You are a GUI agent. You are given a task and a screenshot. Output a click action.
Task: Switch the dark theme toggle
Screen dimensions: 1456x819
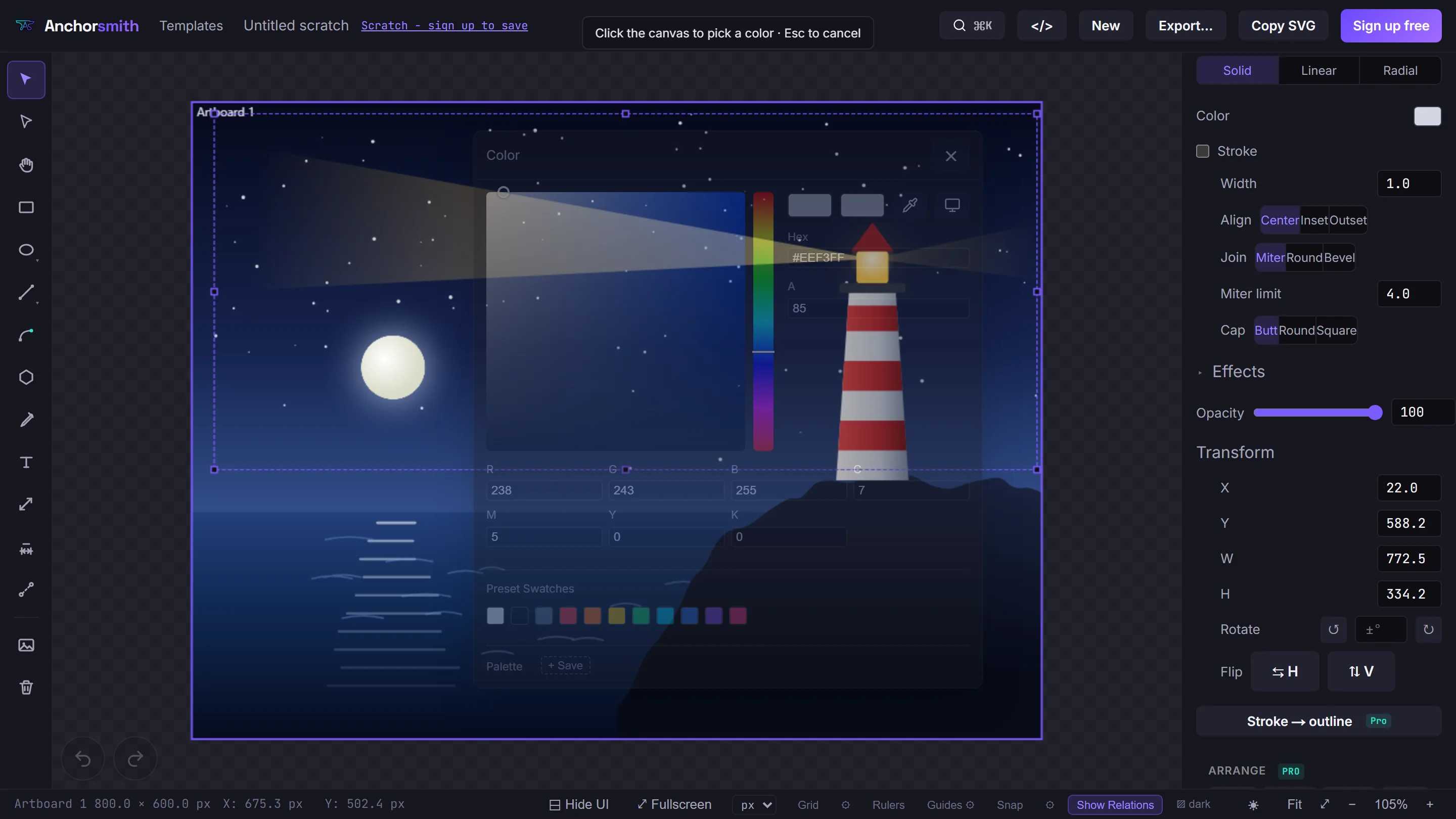1193,804
